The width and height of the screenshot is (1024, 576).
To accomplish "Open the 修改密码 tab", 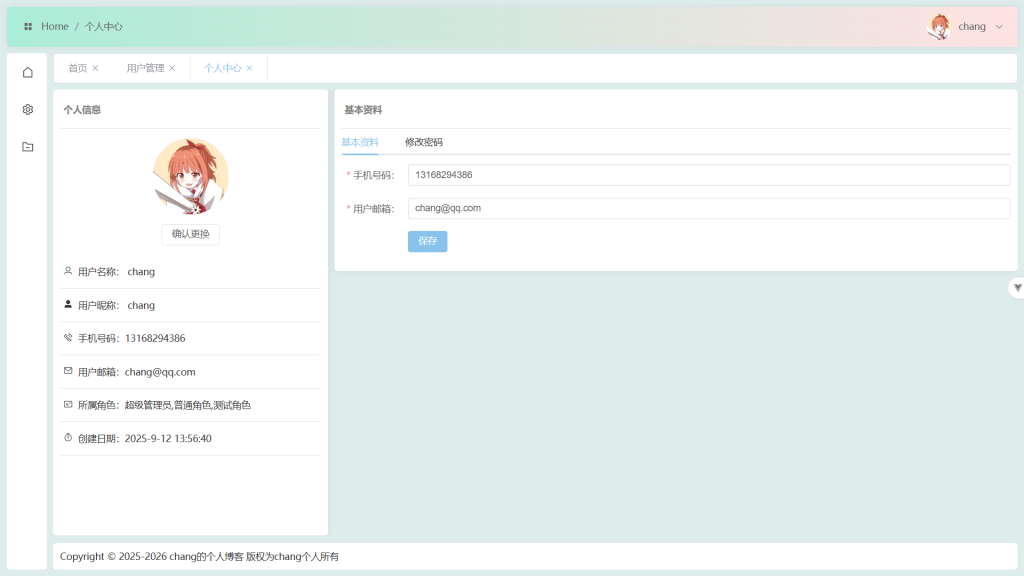I will tap(424, 142).
